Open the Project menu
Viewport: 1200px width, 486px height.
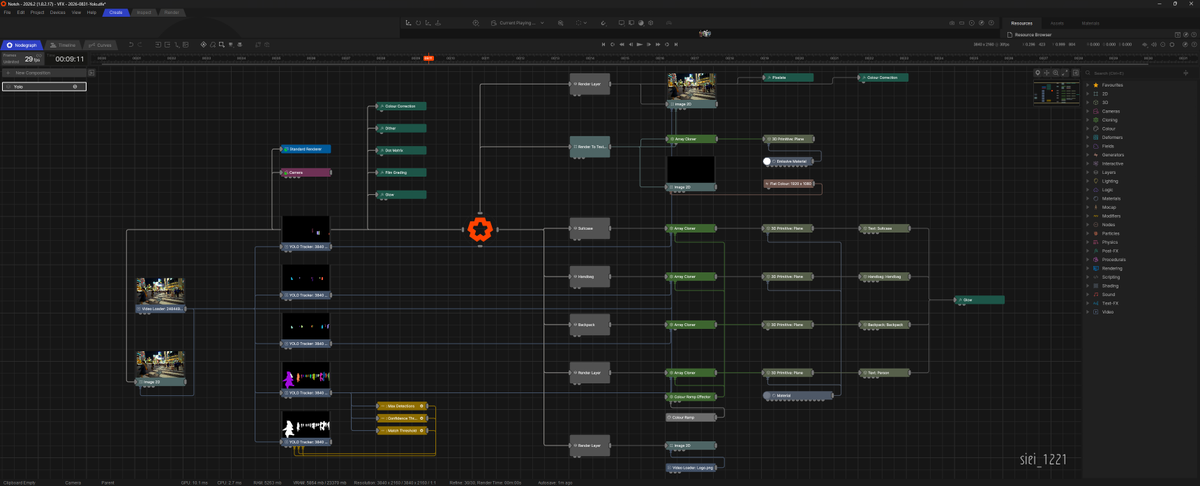click(37, 12)
